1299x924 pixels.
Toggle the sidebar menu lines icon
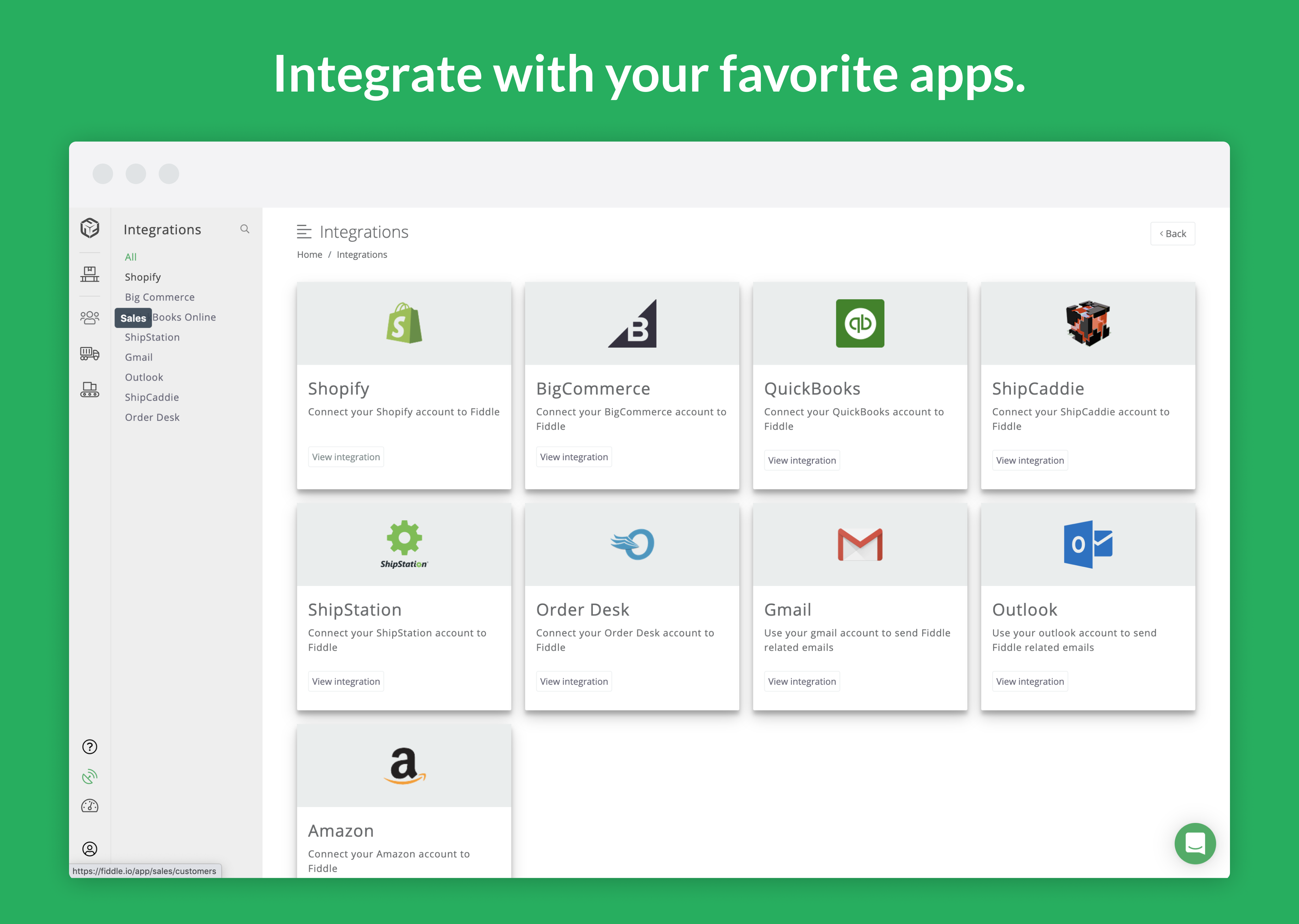[304, 232]
